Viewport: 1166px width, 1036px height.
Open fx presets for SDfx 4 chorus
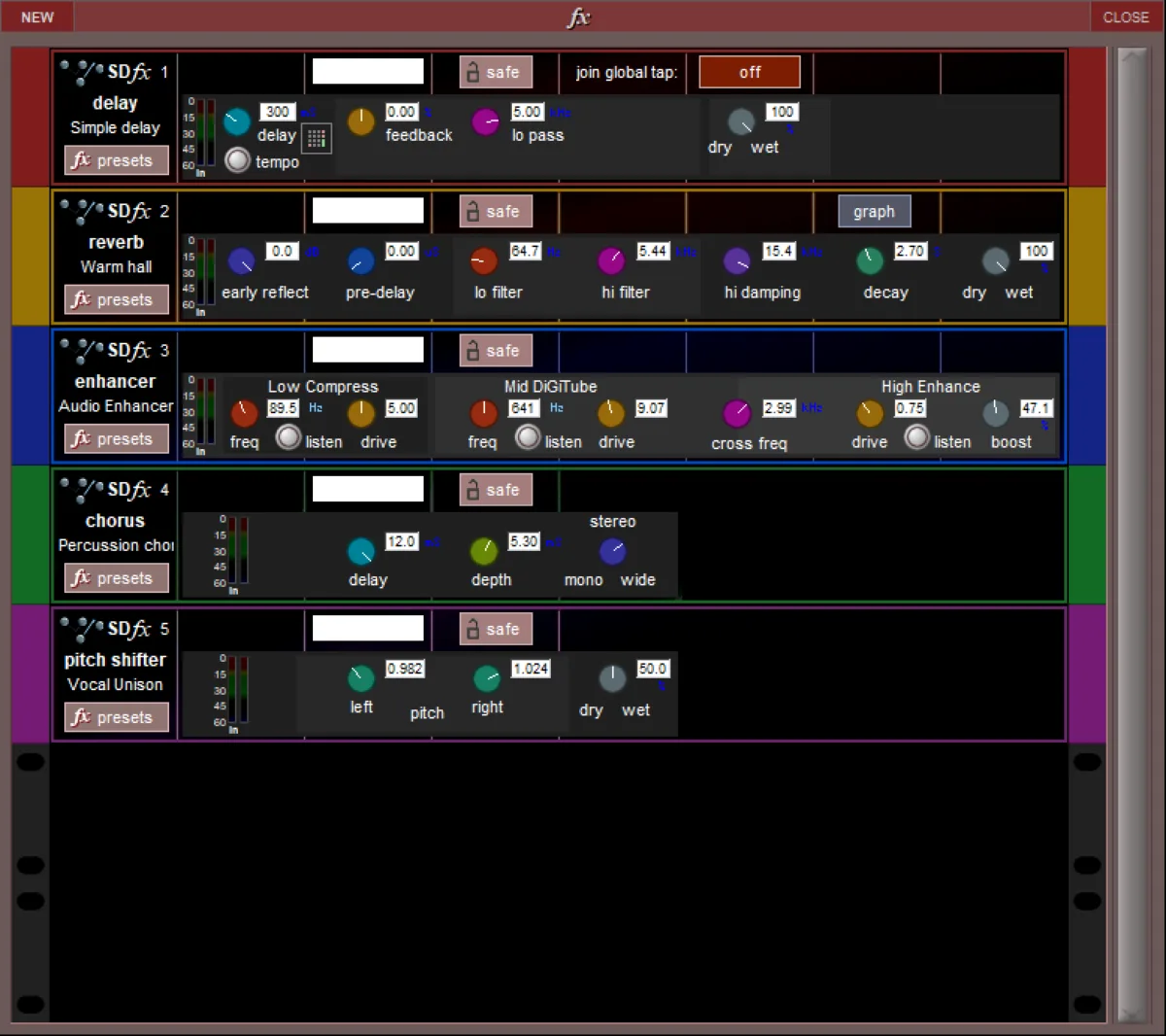(117, 577)
